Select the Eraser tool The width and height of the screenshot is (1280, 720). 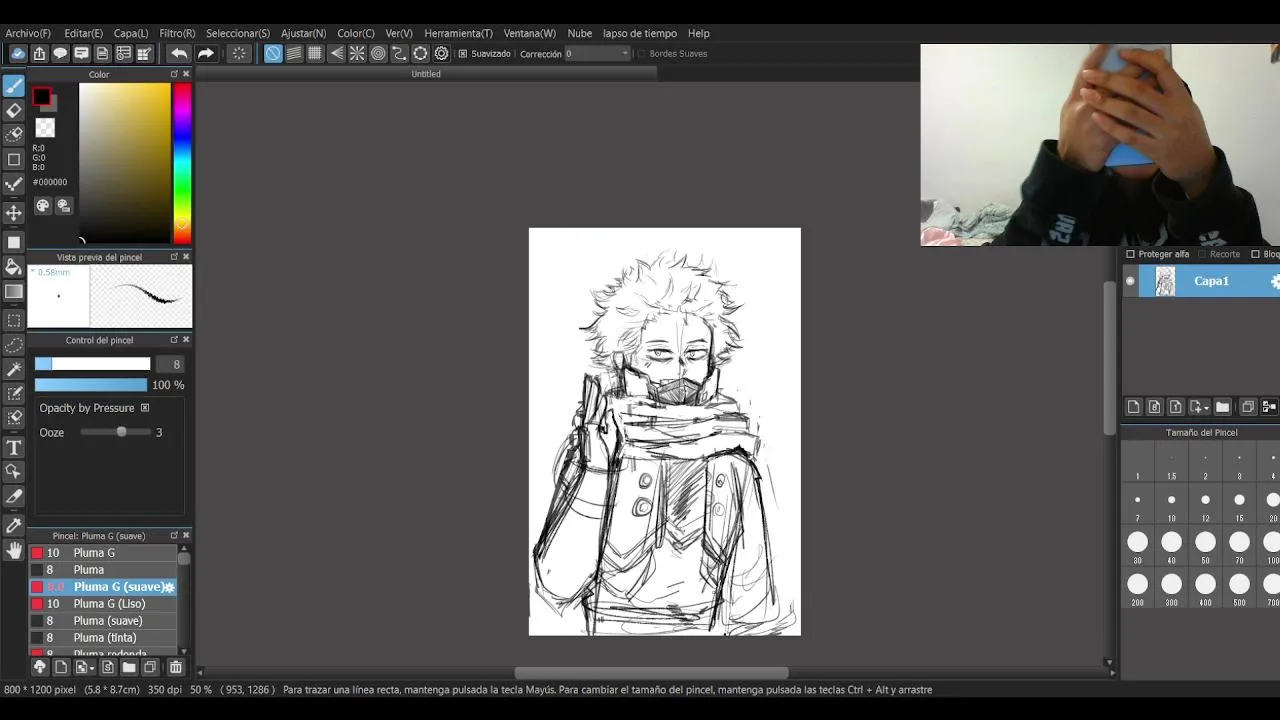(14, 110)
